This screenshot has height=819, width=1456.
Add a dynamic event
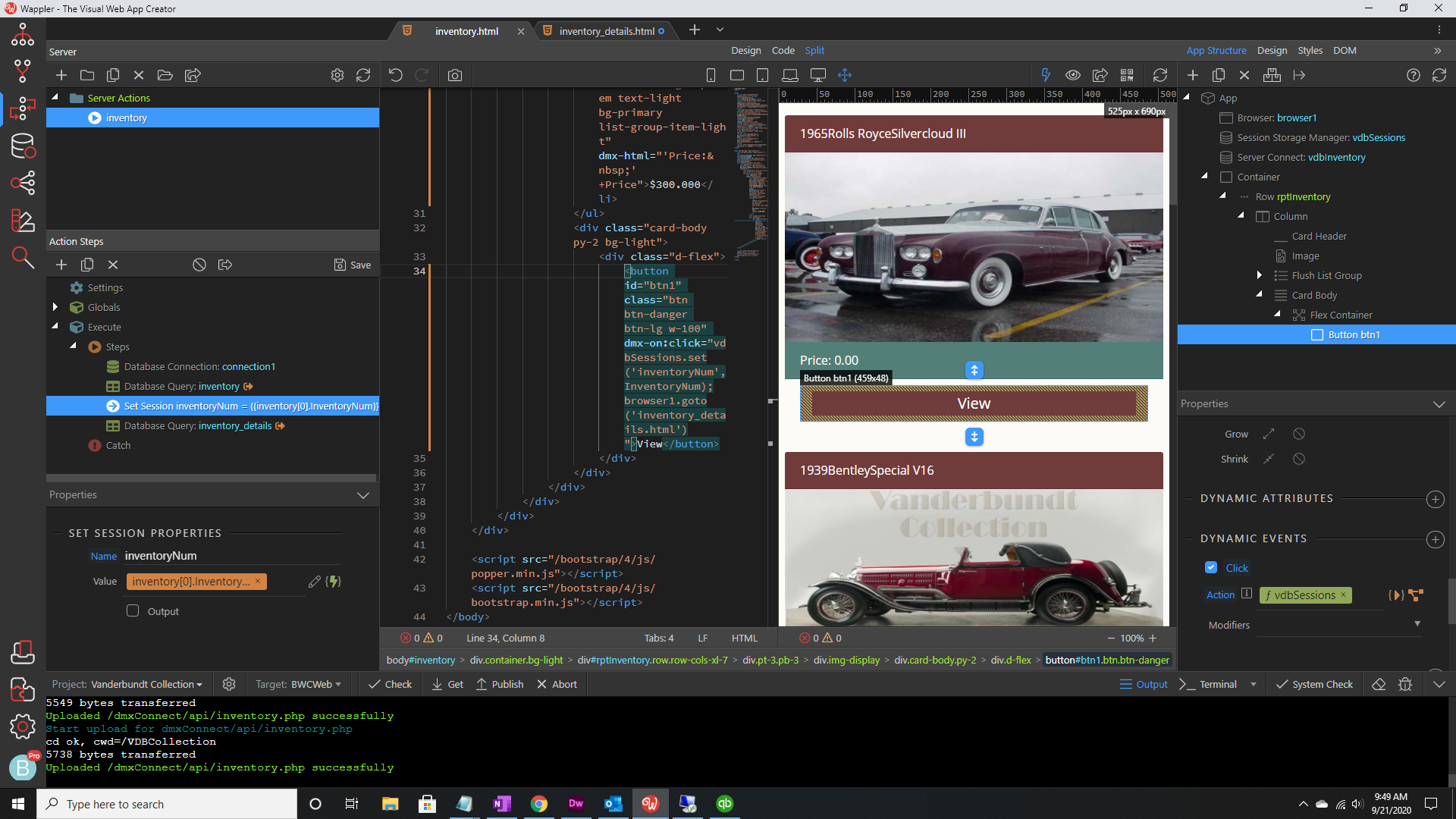(x=1435, y=539)
